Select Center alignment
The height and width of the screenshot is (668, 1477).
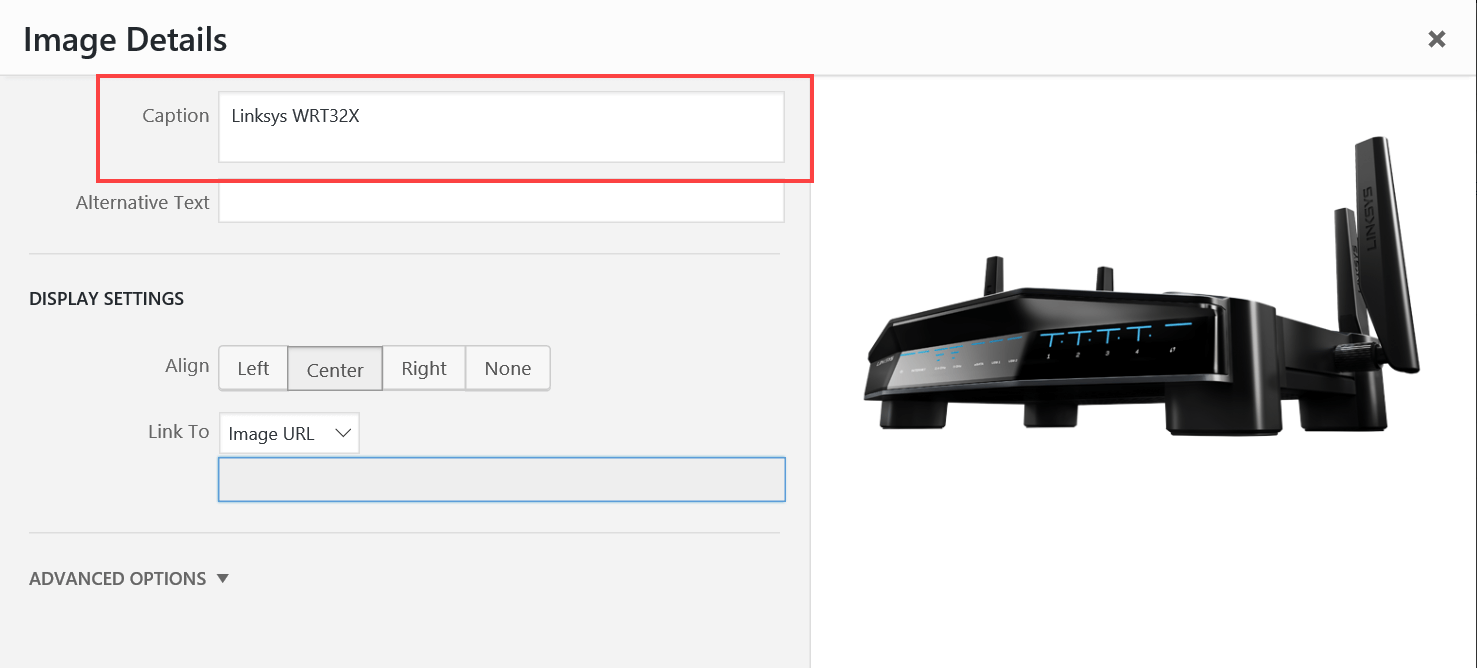(x=335, y=368)
